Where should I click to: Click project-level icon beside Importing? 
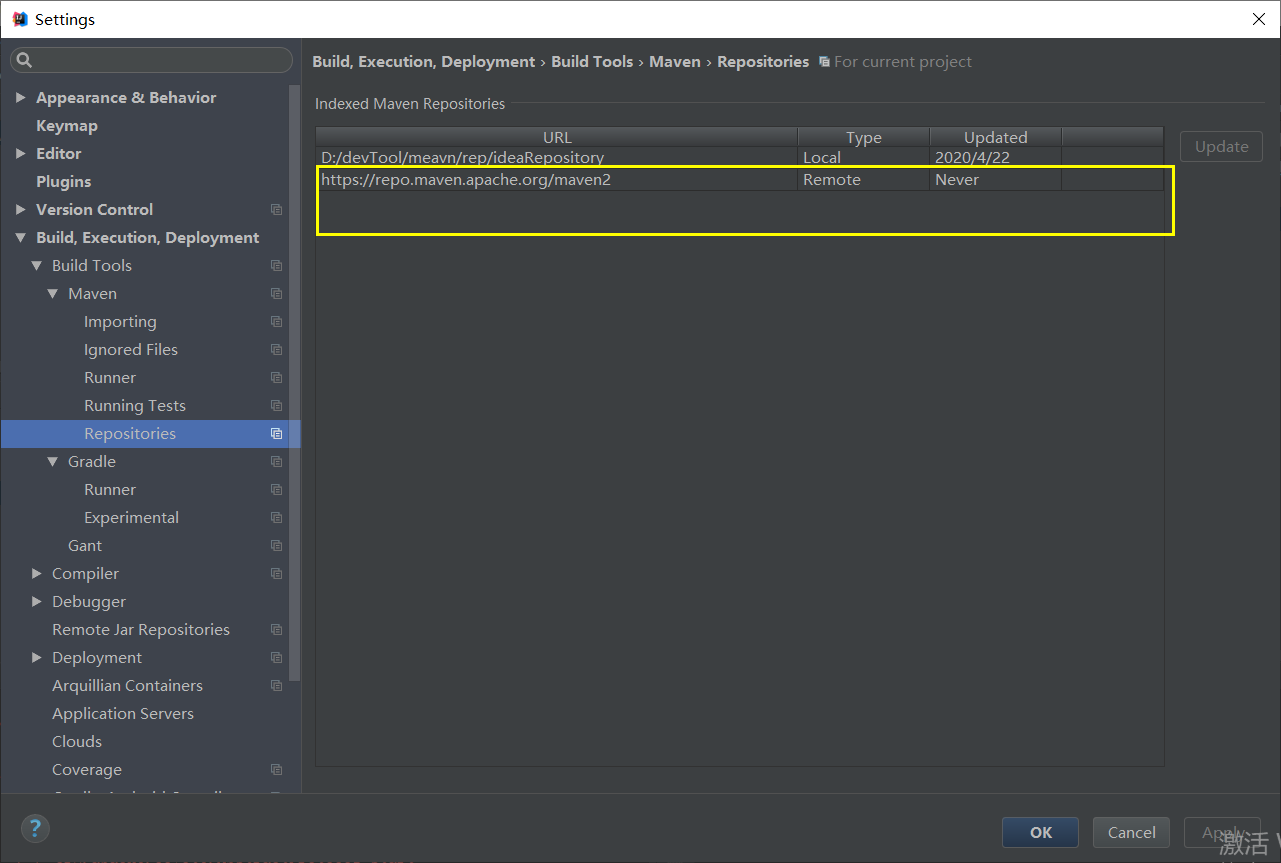pyautogui.click(x=276, y=322)
